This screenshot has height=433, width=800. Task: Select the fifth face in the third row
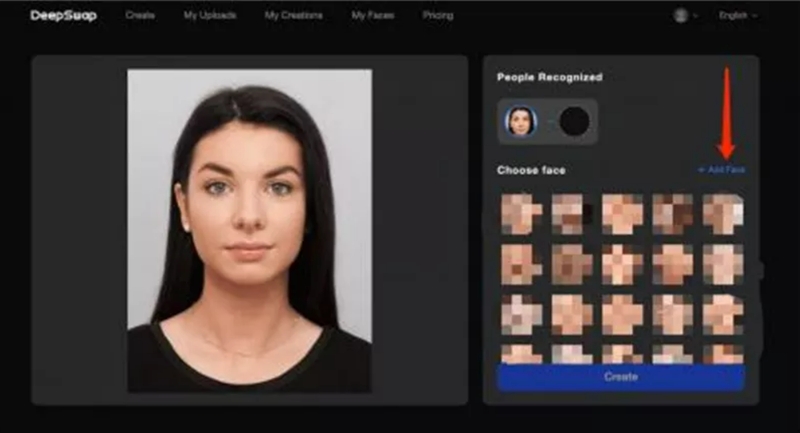[723, 315]
